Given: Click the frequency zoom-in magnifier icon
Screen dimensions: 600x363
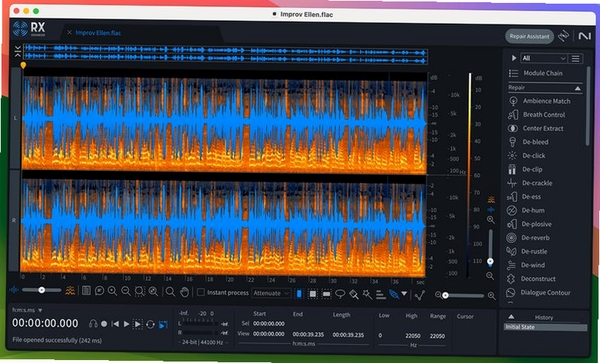Looking at the screenshot, I should point(490,220).
